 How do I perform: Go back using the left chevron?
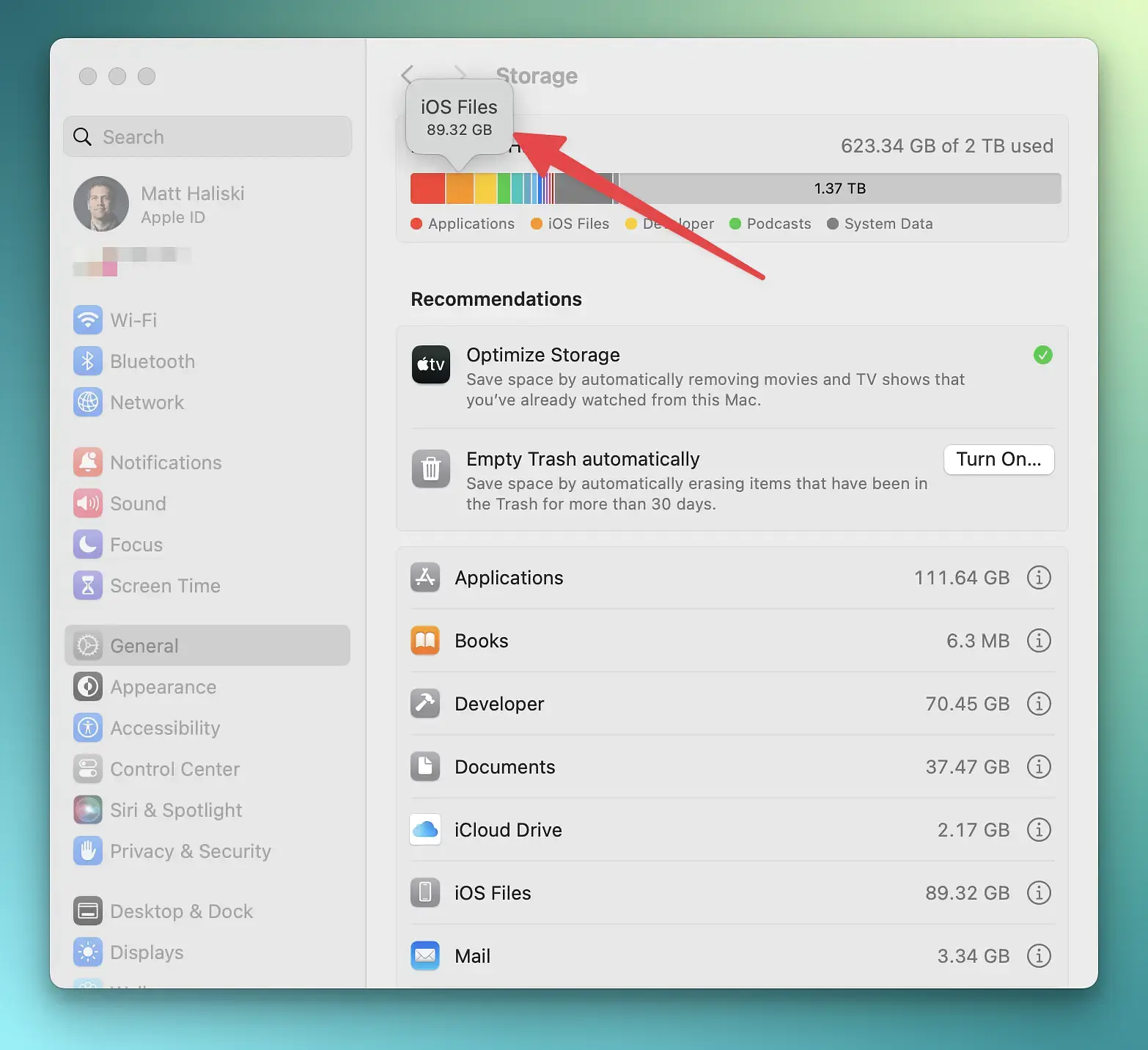click(408, 75)
